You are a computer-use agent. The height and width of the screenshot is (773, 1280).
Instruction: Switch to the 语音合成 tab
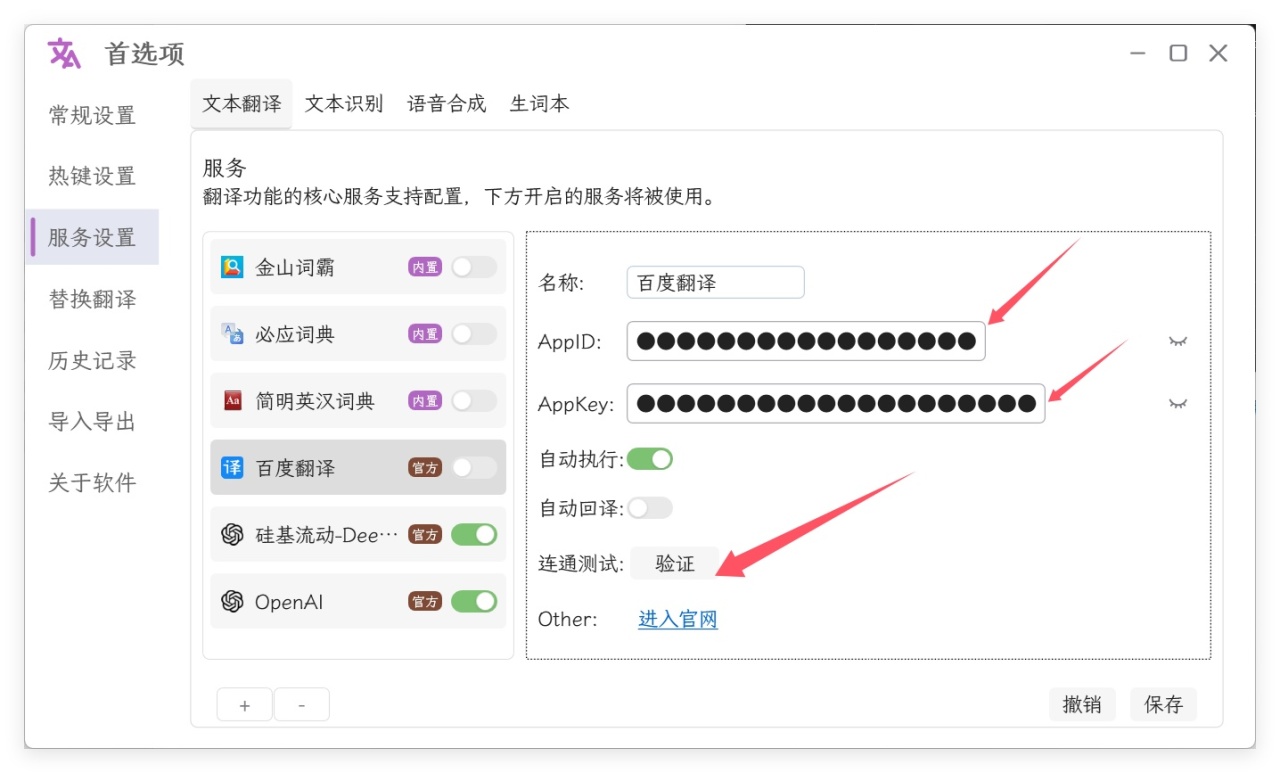[447, 104]
